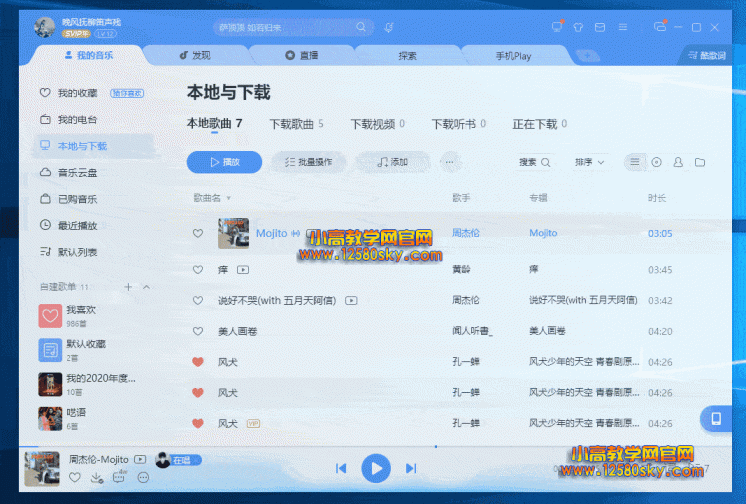The width and height of the screenshot is (746, 504).
Task: Unfavorite the second 风犬 row heart
Action: click(198, 393)
